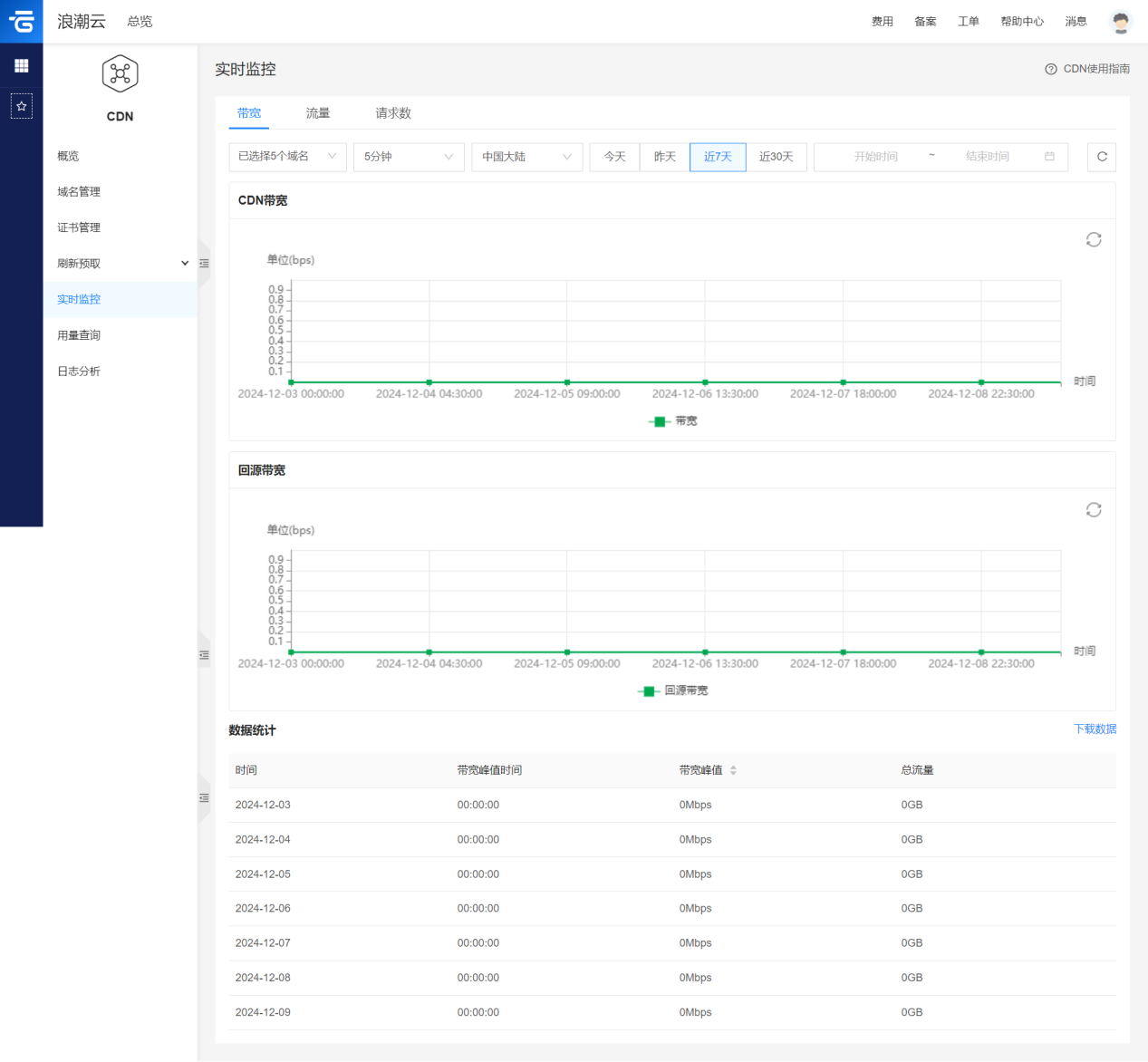Click 0Mbps in the 2024-12-04 row
The height and width of the screenshot is (1062, 1148).
pyautogui.click(x=695, y=840)
